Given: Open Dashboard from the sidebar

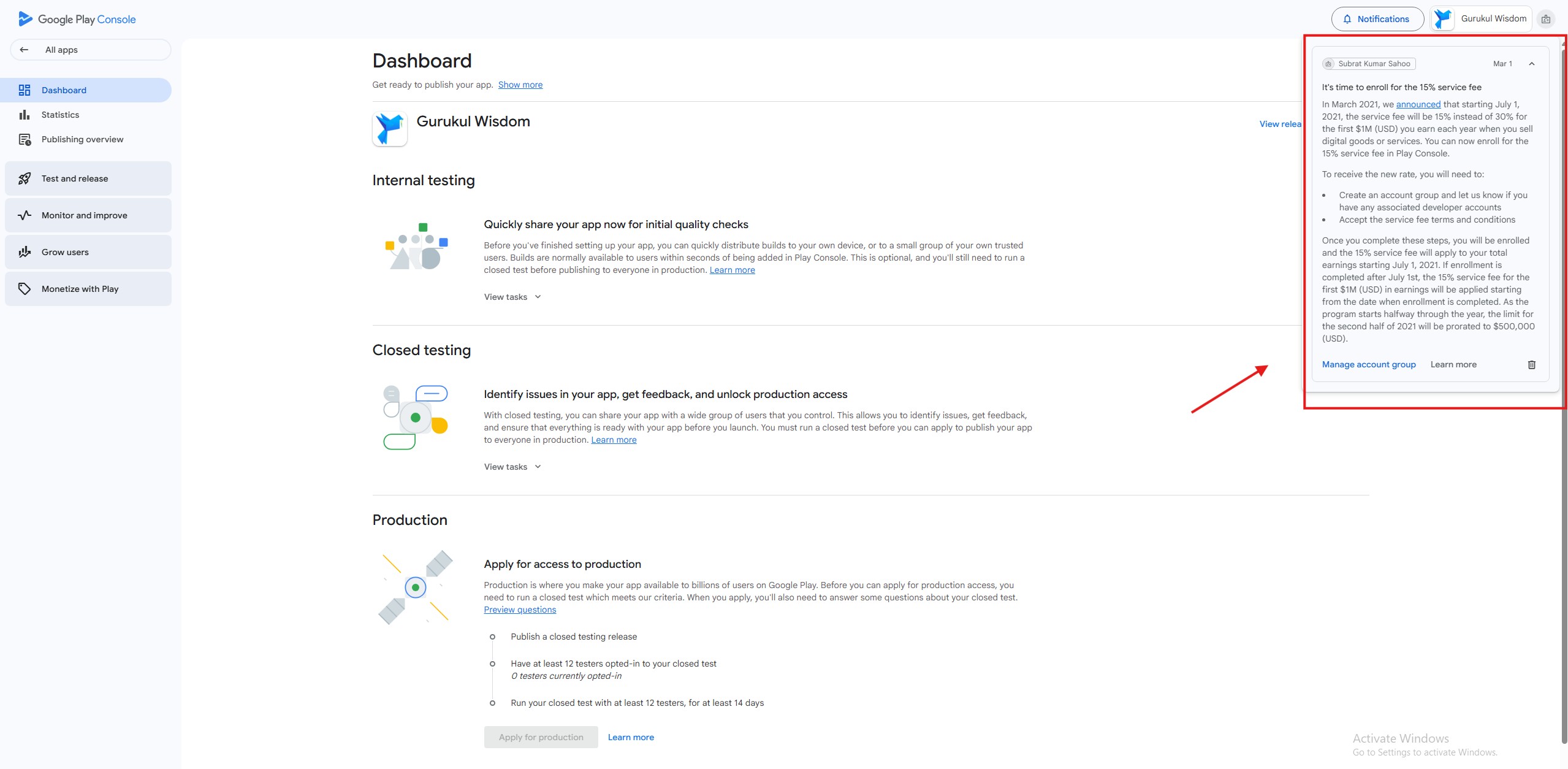Looking at the screenshot, I should pyautogui.click(x=64, y=90).
